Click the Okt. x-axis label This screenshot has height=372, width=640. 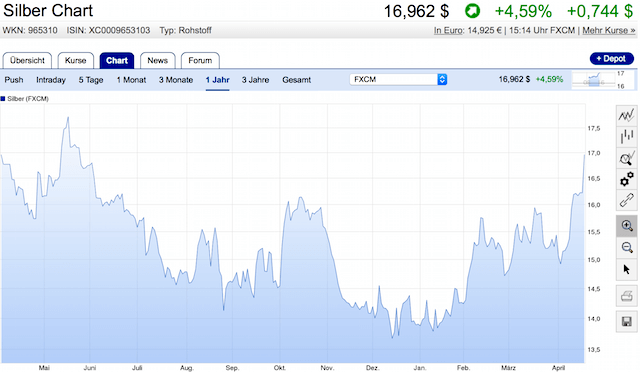[x=280, y=368]
